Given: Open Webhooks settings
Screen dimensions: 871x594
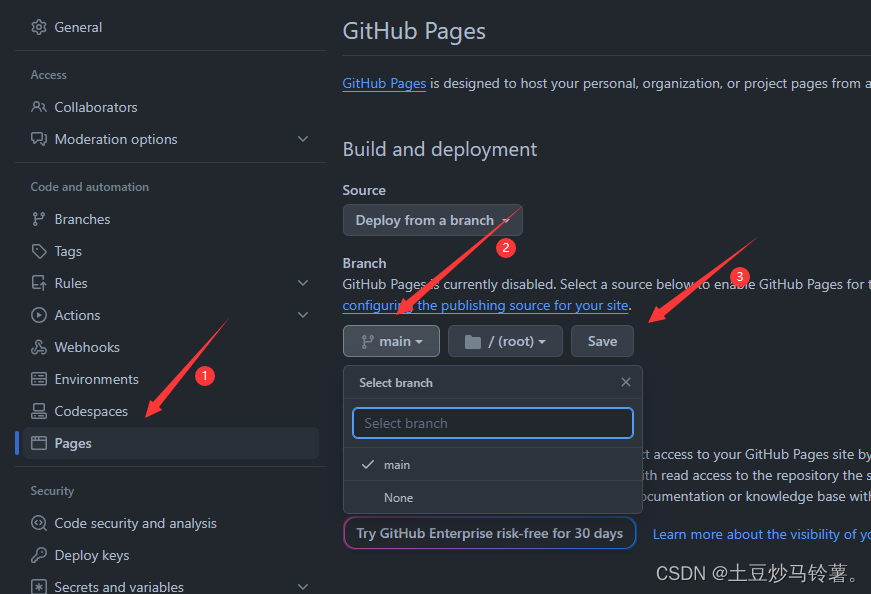Looking at the screenshot, I should coord(87,347).
